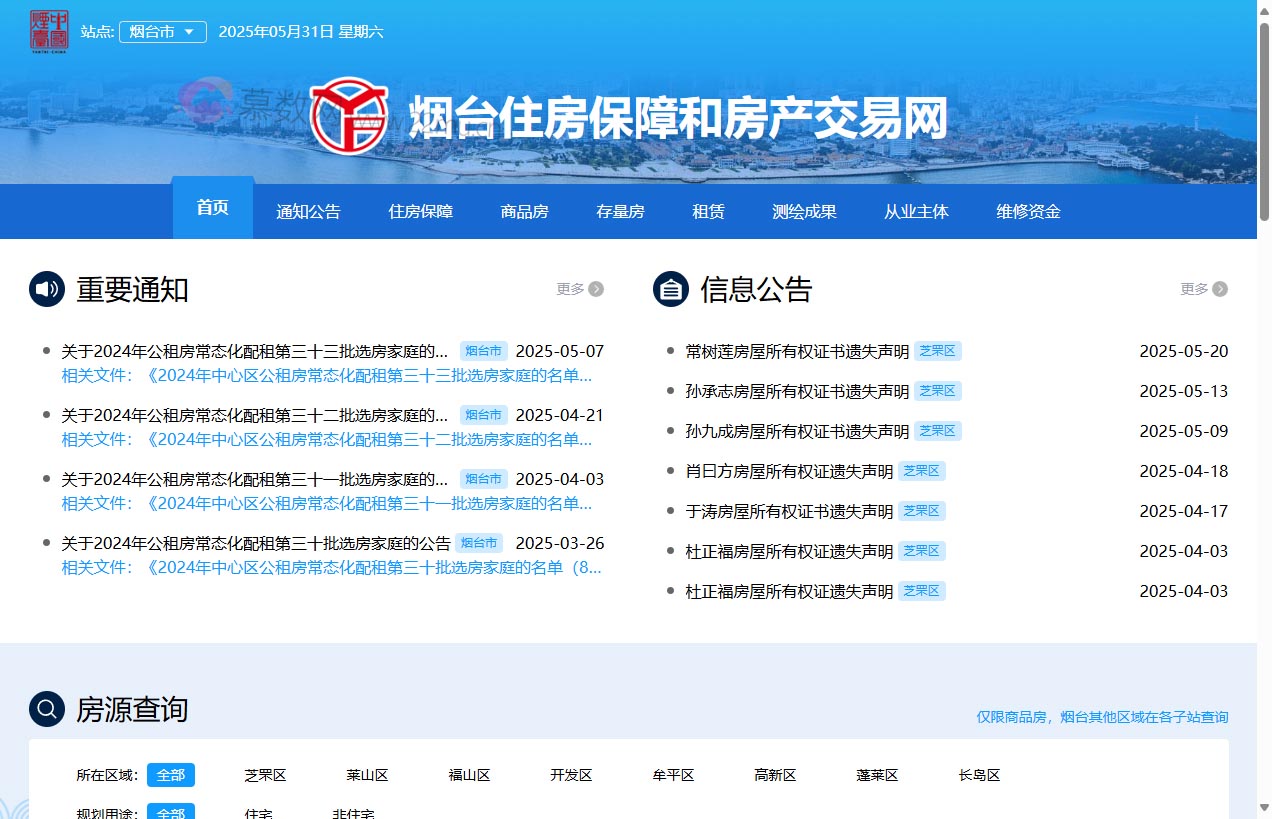Click the circular arrow icon after 更多 in 信息公告

(x=1221, y=288)
